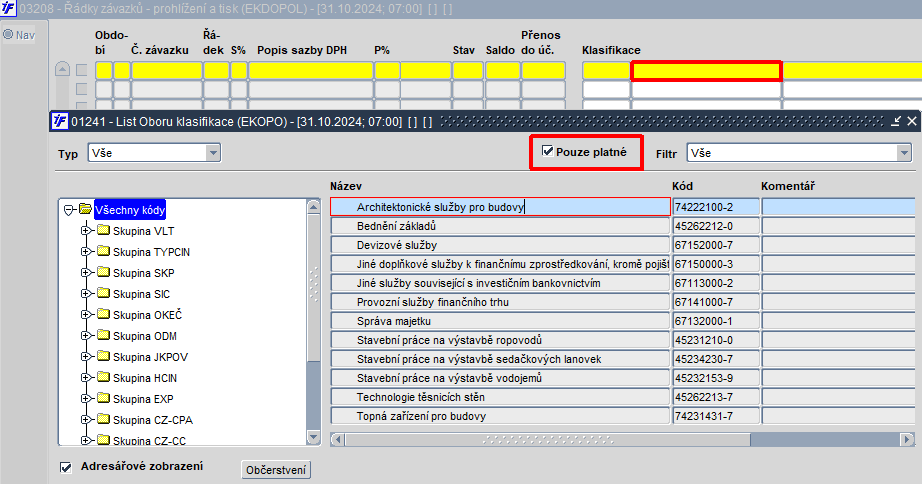Viewport: 922px width, 484px height.
Task: Collapse the Všechny kódy root node
Action: click(x=68, y=210)
